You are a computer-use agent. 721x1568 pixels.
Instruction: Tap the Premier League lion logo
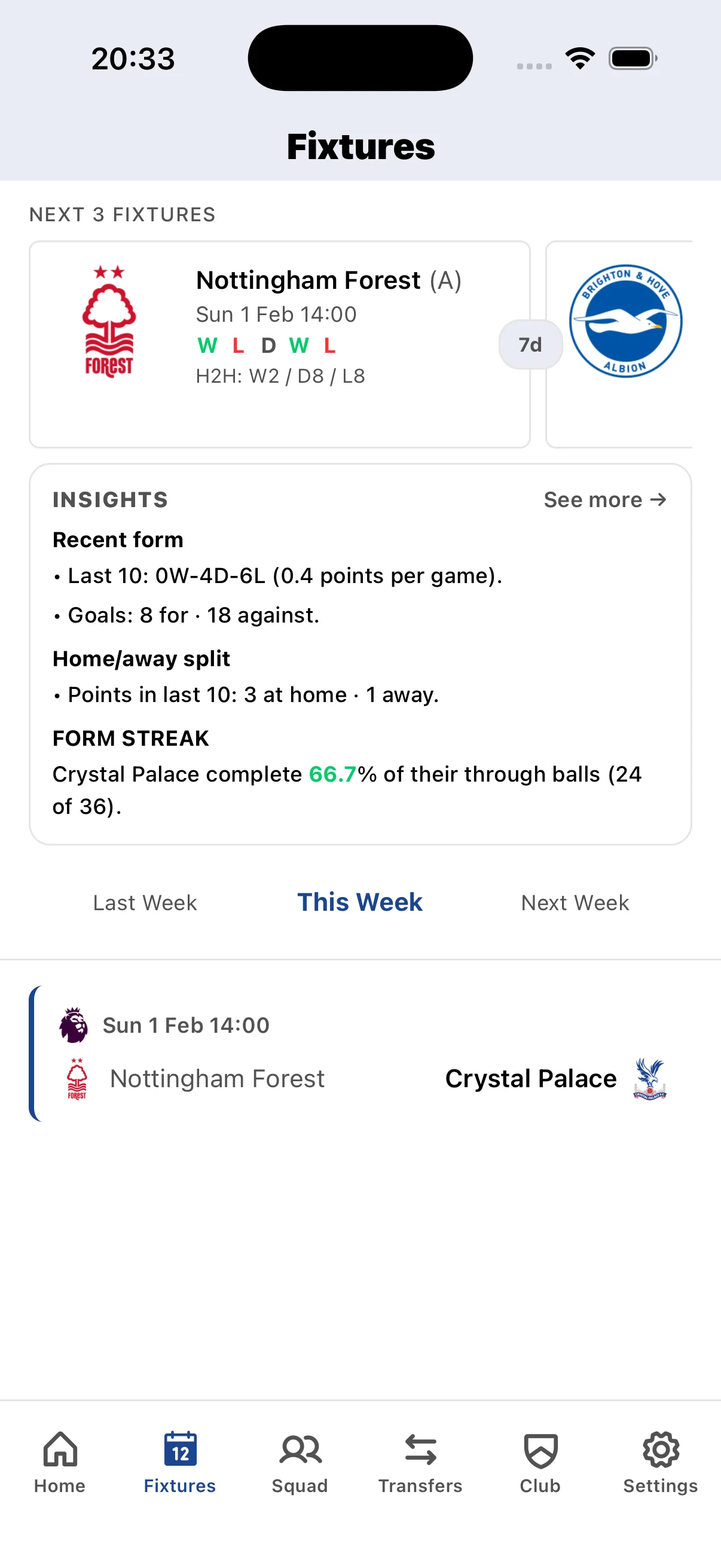74,1025
